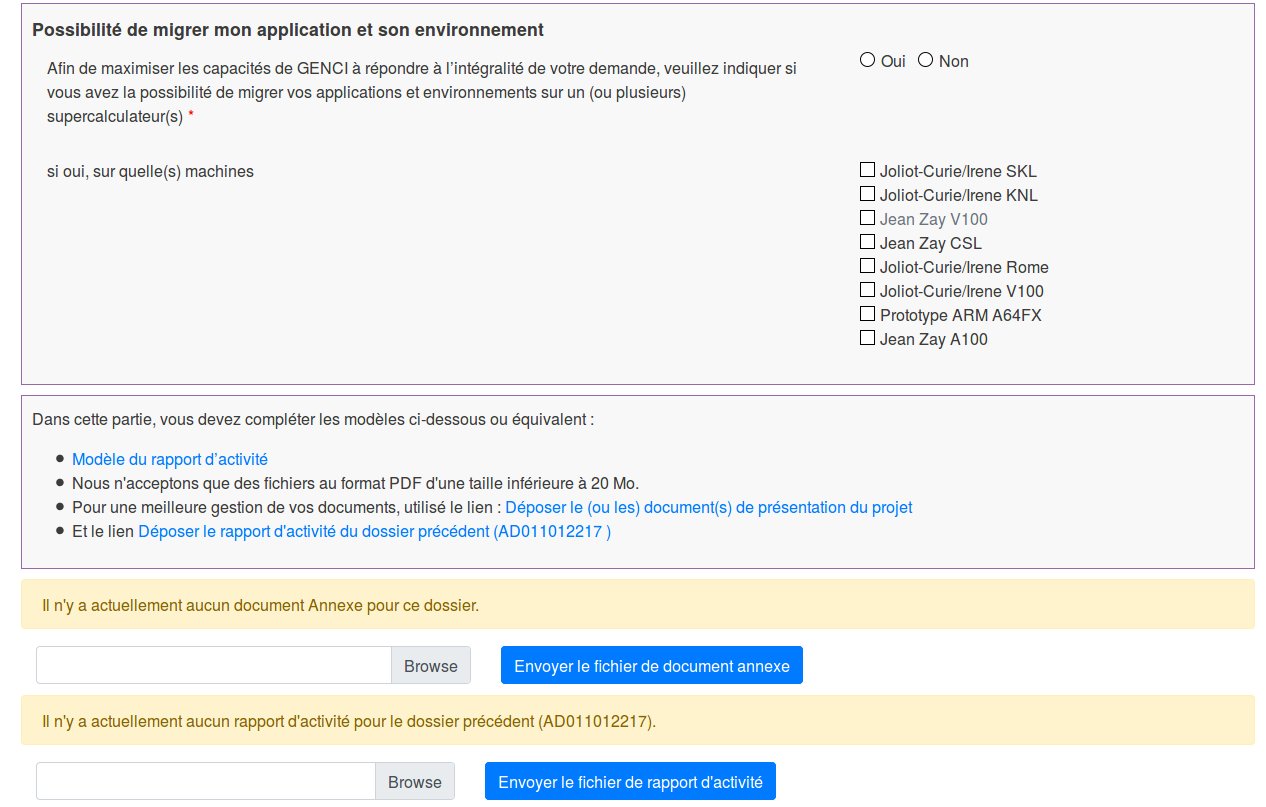Check the Joliot-Curie/Irene Rome option
Image resolution: width=1266 pixels, height=807 pixels.
pos(867,266)
